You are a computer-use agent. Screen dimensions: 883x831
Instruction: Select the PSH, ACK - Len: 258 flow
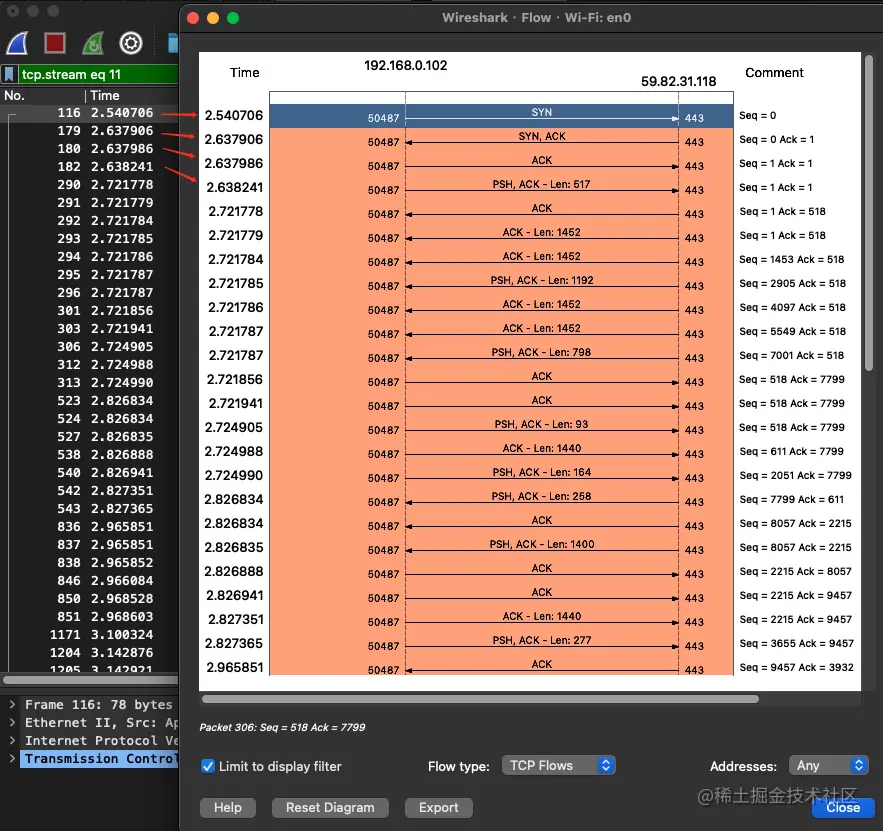pyautogui.click(x=501, y=500)
